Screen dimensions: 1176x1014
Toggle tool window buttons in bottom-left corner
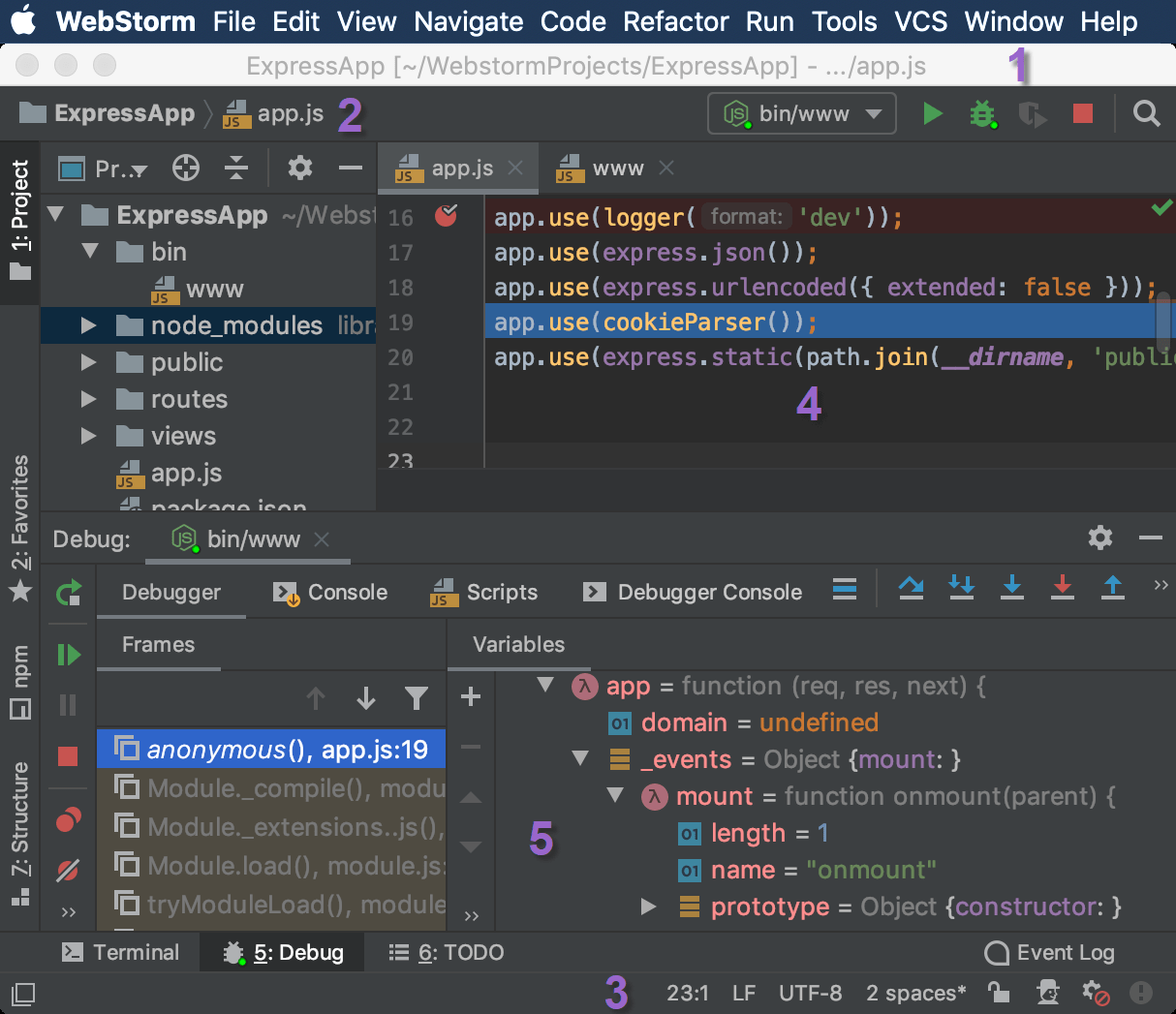[23, 994]
